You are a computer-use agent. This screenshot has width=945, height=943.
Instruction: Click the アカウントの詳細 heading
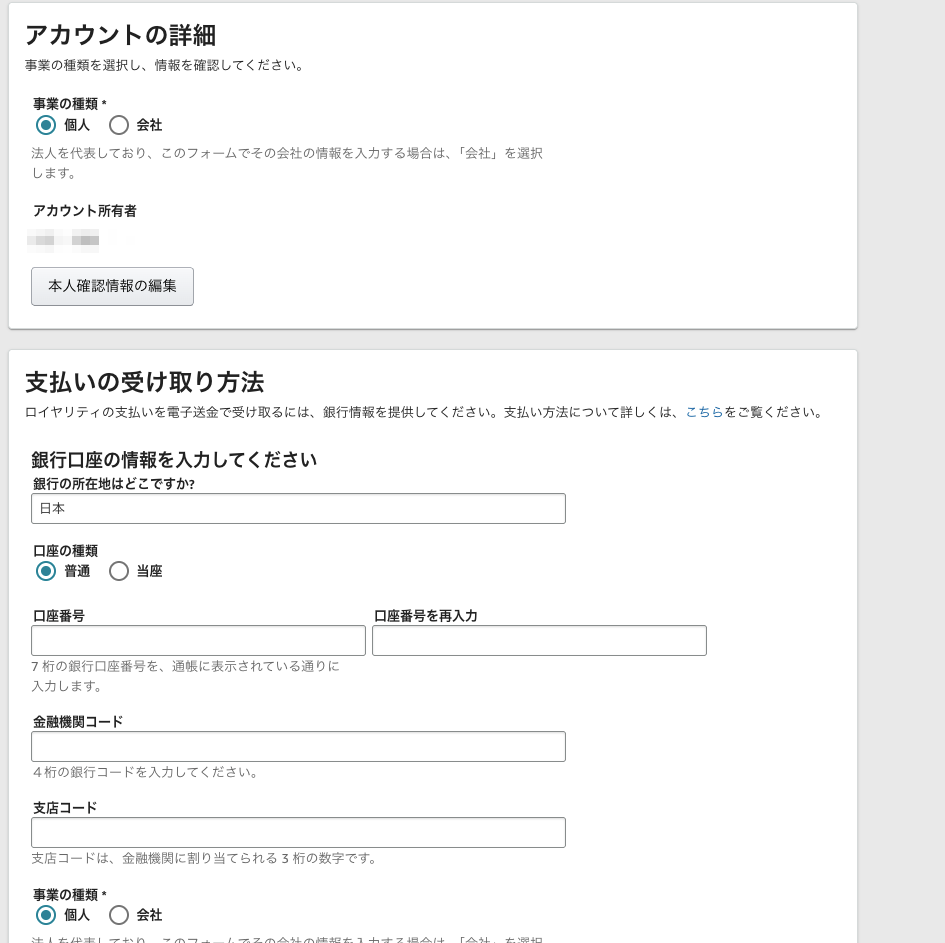click(120, 35)
